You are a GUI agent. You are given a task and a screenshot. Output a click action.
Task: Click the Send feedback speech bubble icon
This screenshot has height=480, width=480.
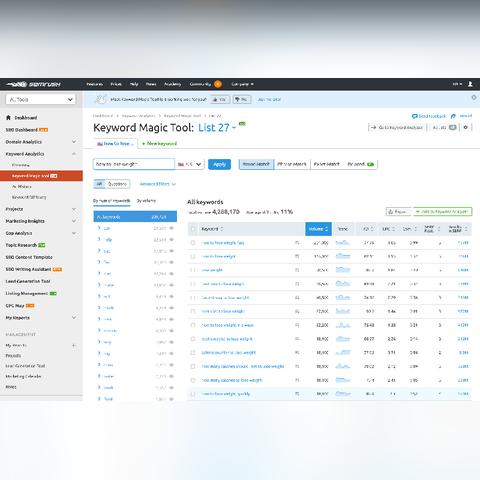(415, 116)
